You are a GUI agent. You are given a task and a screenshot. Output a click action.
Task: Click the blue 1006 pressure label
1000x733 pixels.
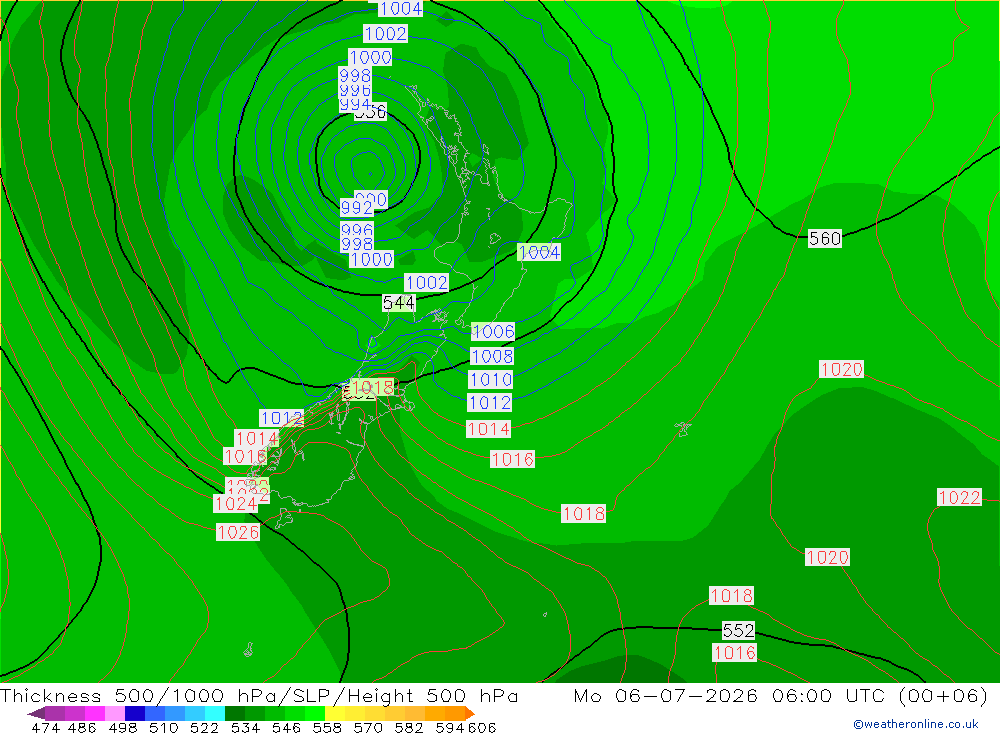[493, 331]
